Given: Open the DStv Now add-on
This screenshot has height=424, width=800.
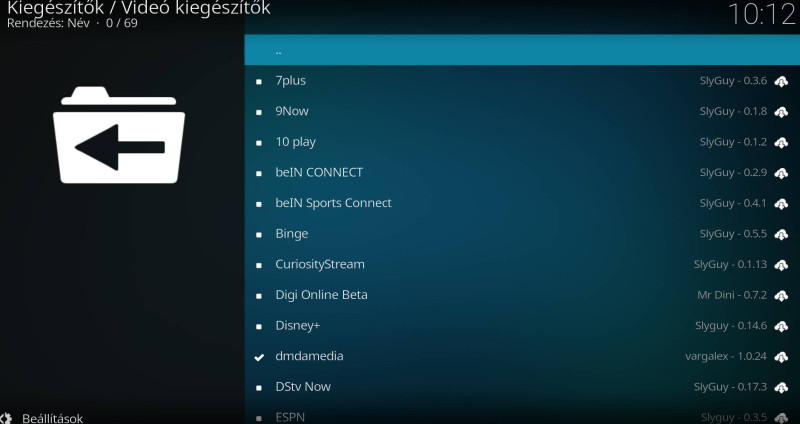Looking at the screenshot, I should click(522, 387).
